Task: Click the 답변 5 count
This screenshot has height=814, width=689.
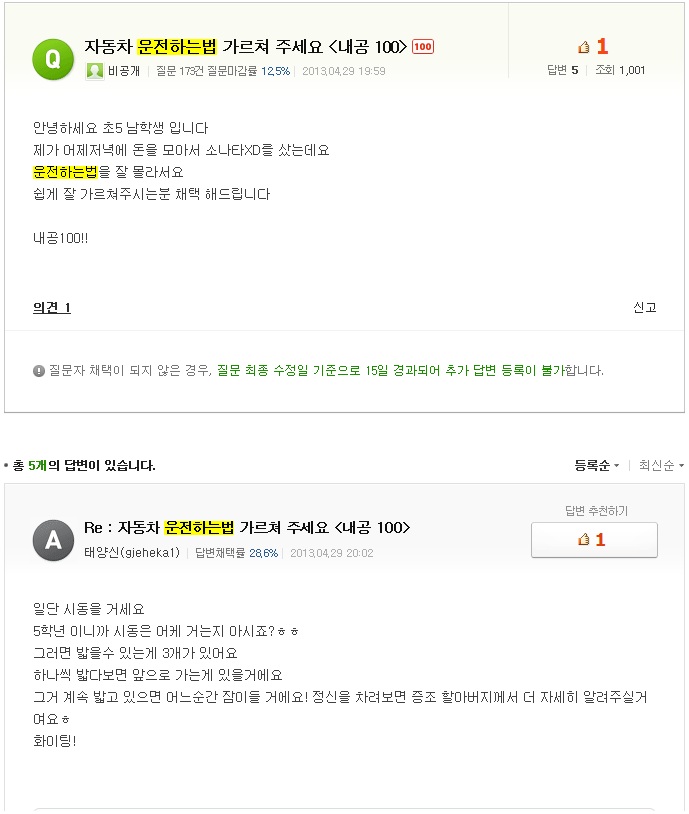Action: 562,70
